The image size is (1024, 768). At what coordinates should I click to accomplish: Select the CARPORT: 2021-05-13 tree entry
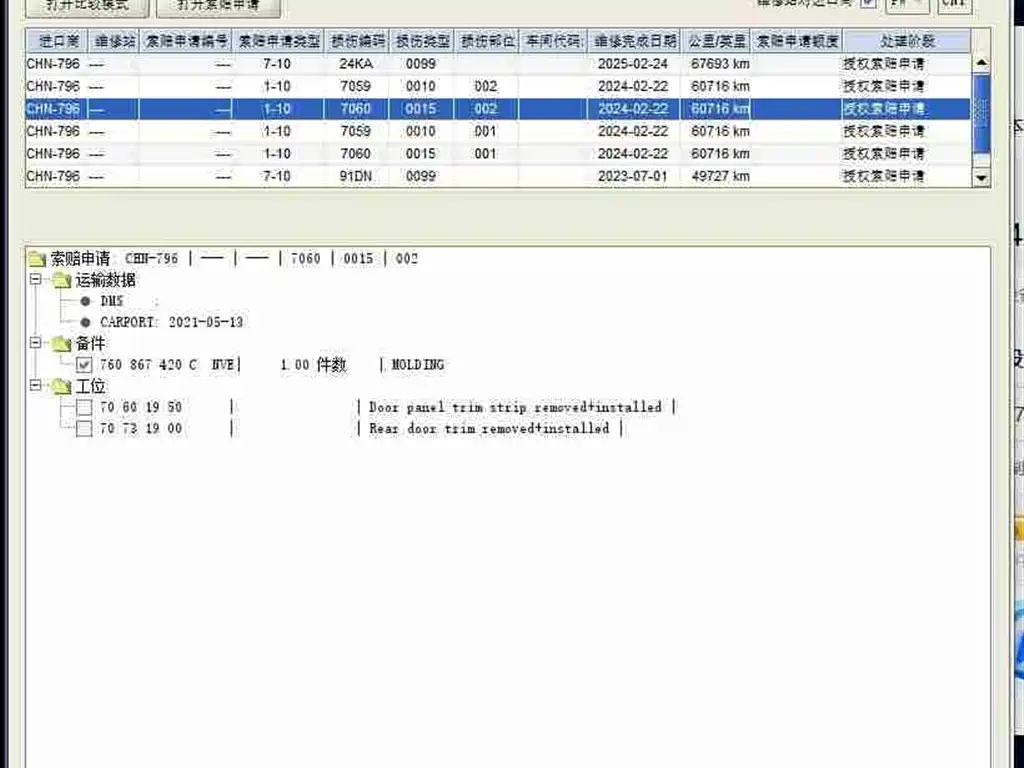tap(172, 322)
